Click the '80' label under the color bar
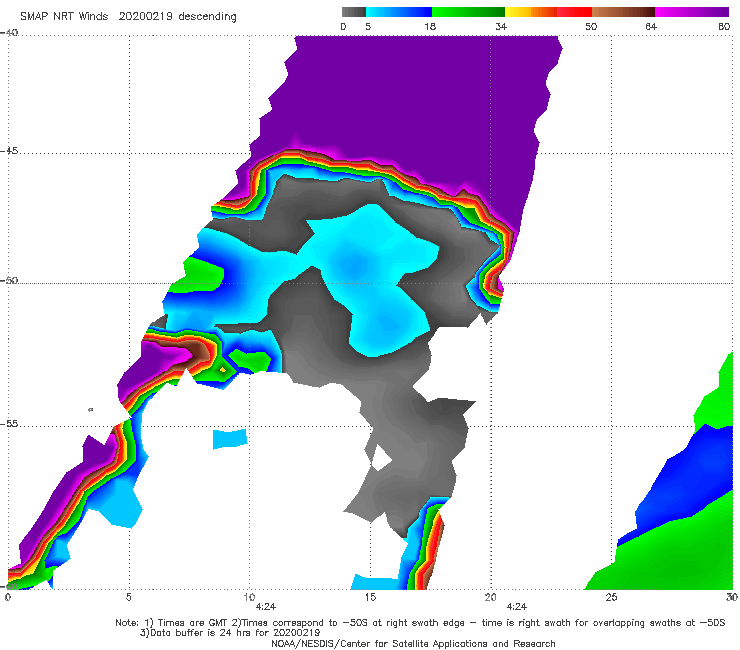The height and width of the screenshot is (650, 740). click(724, 27)
